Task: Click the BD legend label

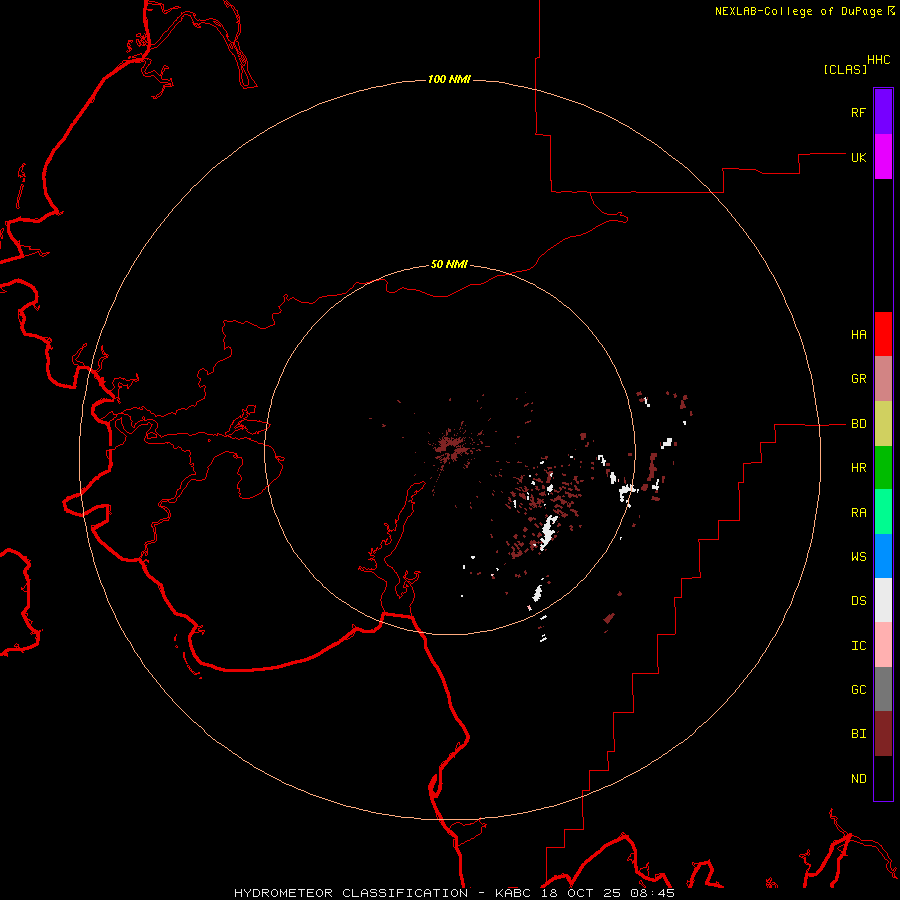Action: 858,424
